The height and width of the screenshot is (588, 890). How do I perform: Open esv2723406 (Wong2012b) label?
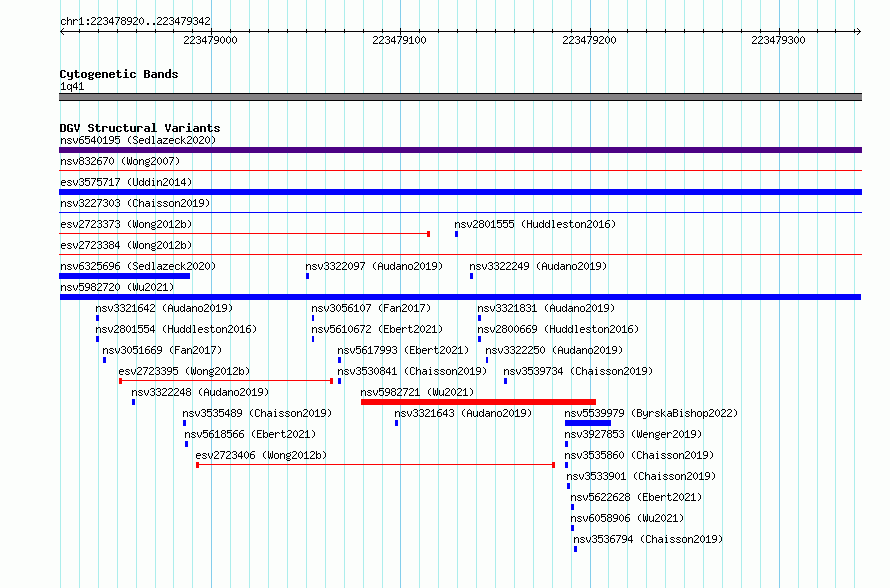[x=261, y=455]
